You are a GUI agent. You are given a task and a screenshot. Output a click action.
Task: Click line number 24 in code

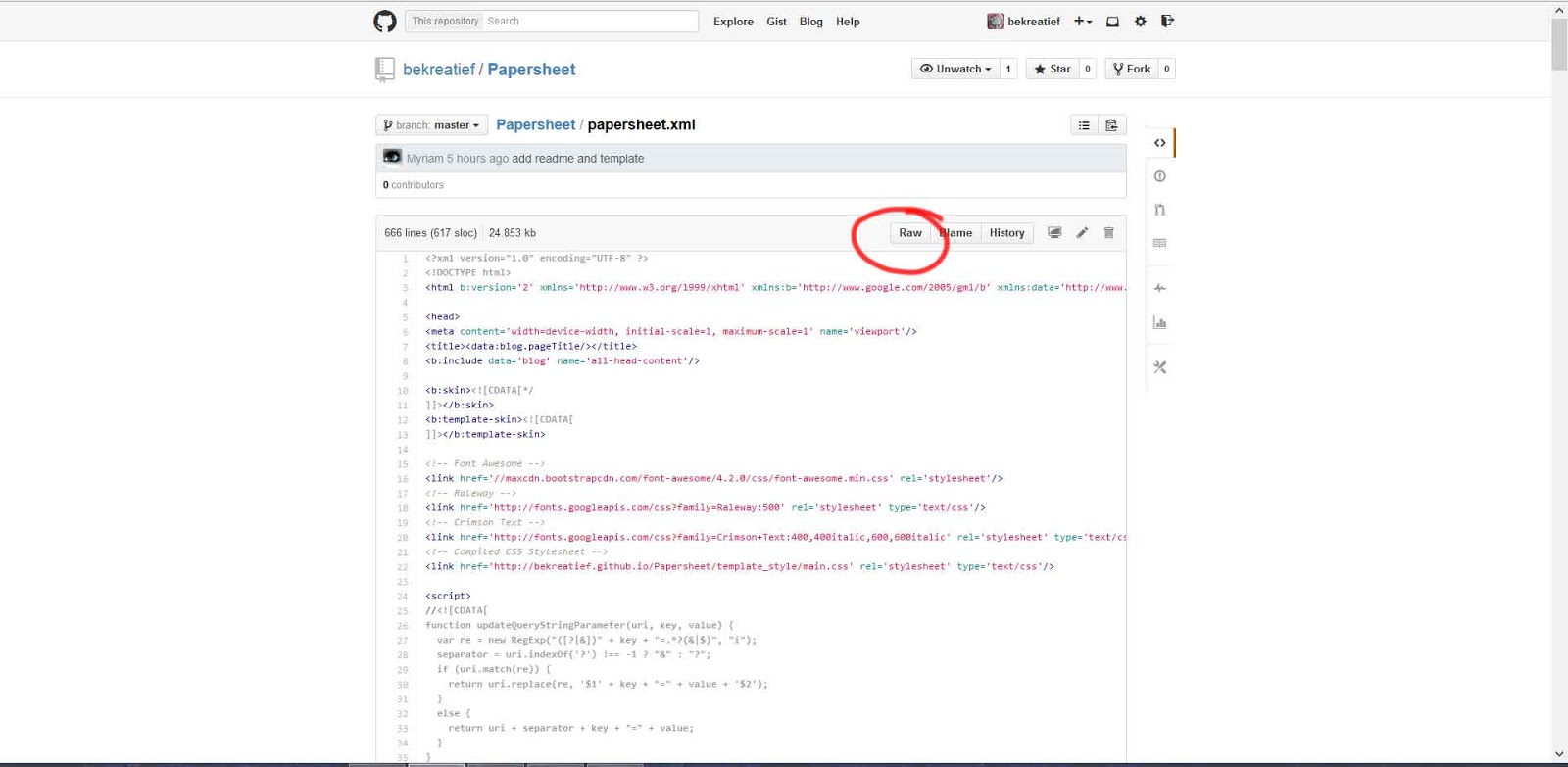click(402, 597)
